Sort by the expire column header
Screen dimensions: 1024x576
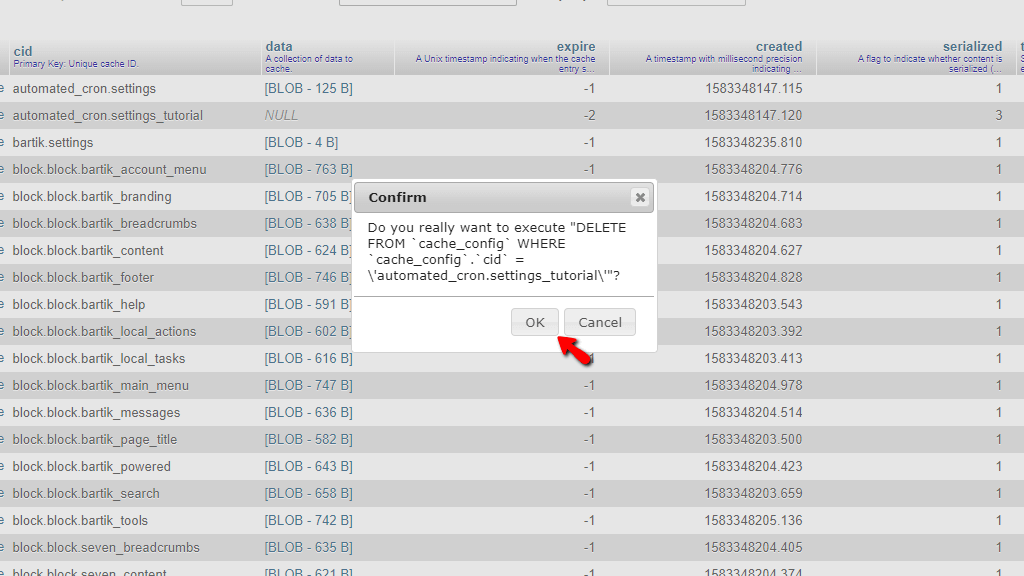(575, 46)
